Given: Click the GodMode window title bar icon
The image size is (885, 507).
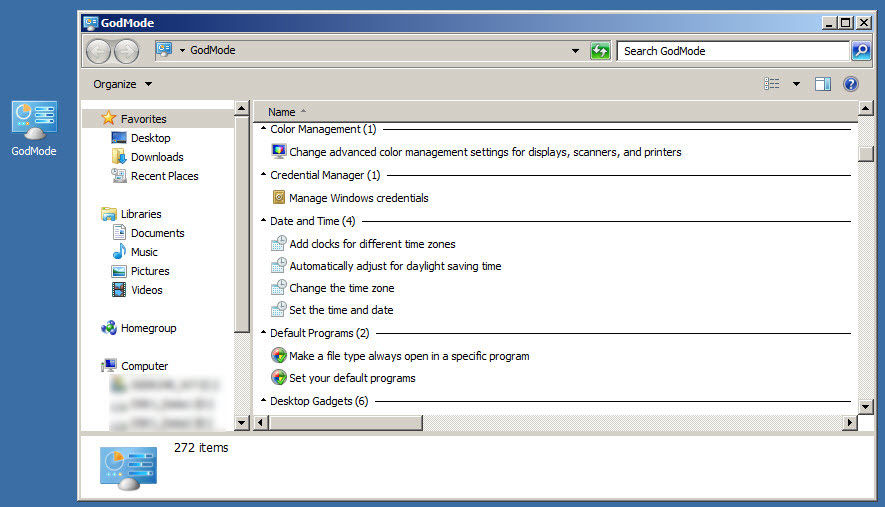Looking at the screenshot, I should 90,23.
